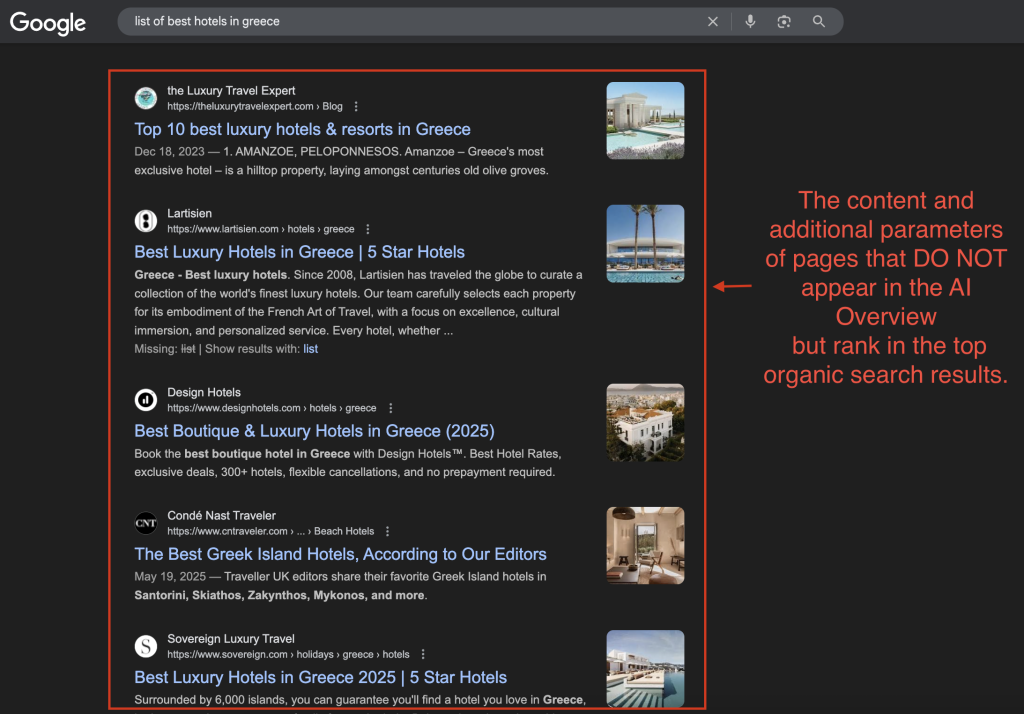The image size is (1024, 714).
Task: Open more options for Design Hotels result
Action: (391, 408)
